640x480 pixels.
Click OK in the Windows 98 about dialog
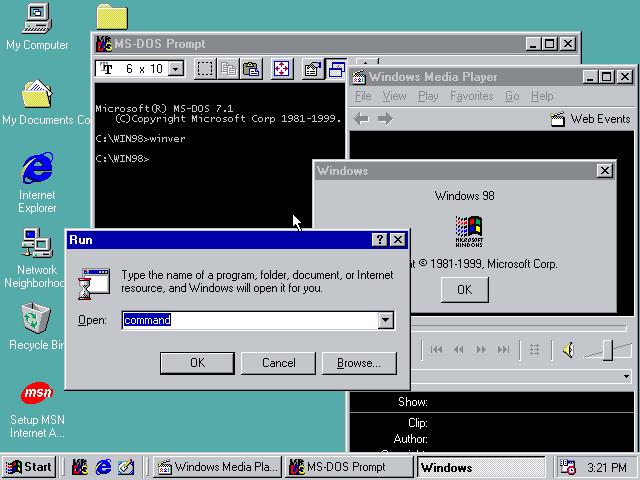[x=464, y=290]
